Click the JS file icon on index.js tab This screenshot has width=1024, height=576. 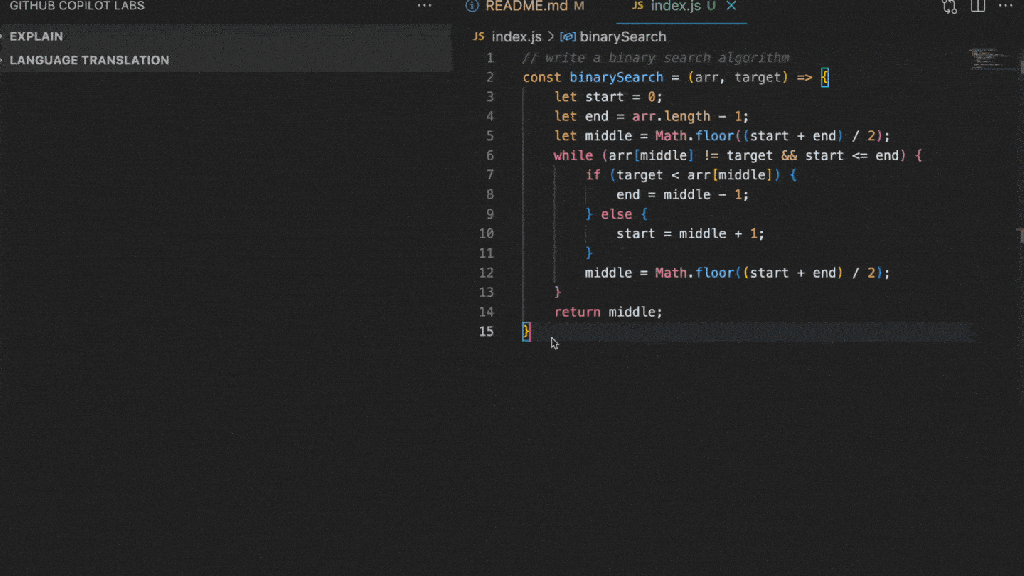(x=637, y=6)
